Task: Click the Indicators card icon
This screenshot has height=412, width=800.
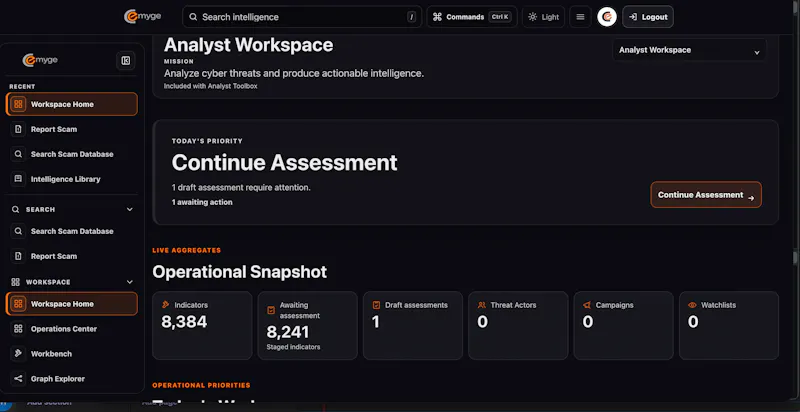Action: (165, 305)
